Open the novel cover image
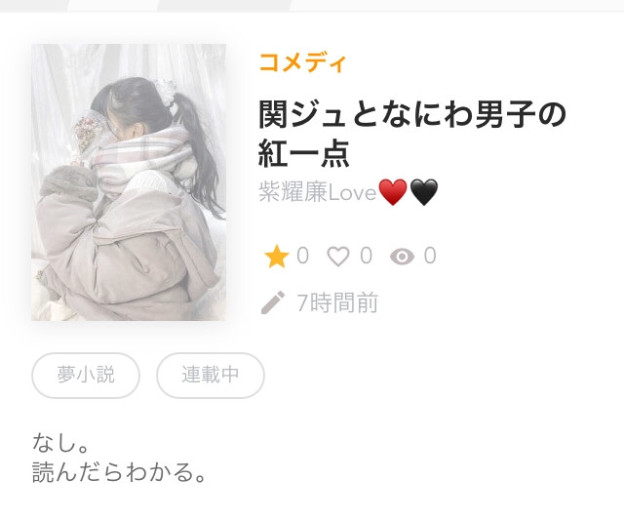This screenshot has height=520, width=624. 129,182
